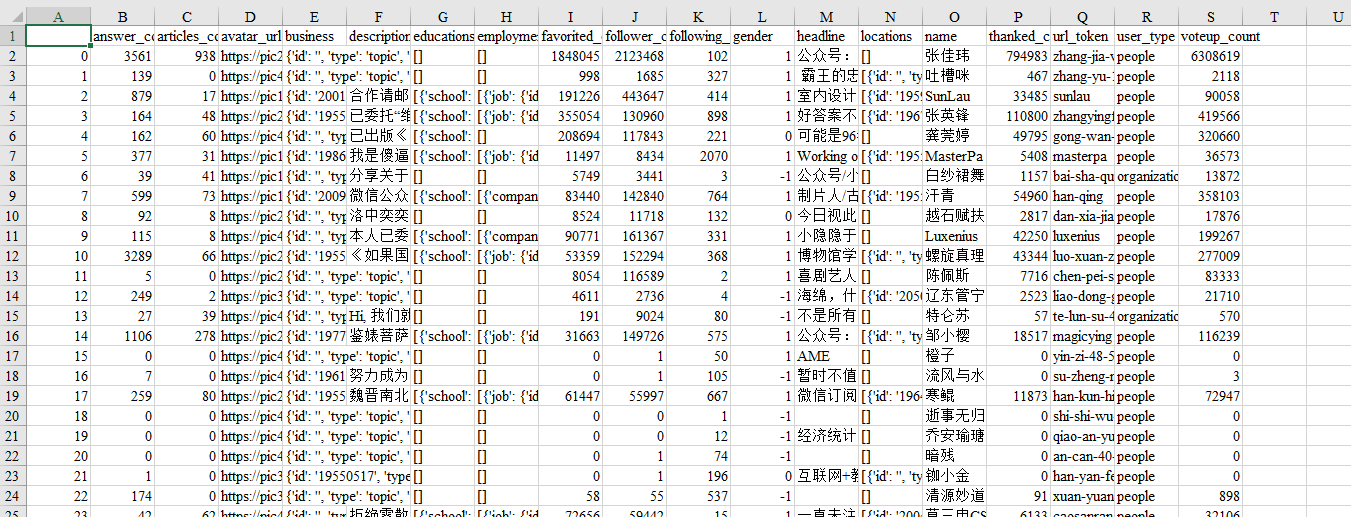Click the name cell 'SunLau'
The width and height of the screenshot is (1351, 517).
coord(955,96)
